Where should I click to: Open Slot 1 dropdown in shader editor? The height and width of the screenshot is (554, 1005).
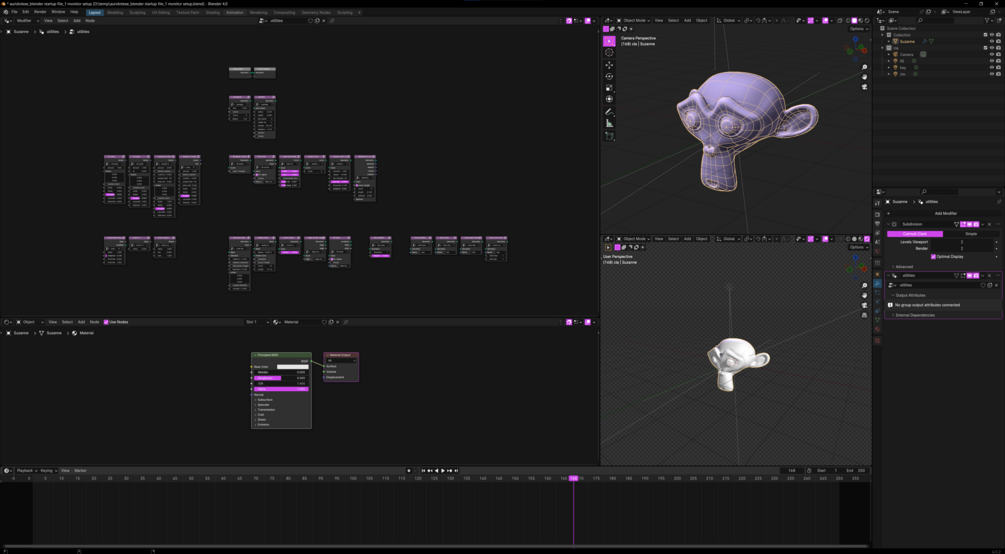257,322
